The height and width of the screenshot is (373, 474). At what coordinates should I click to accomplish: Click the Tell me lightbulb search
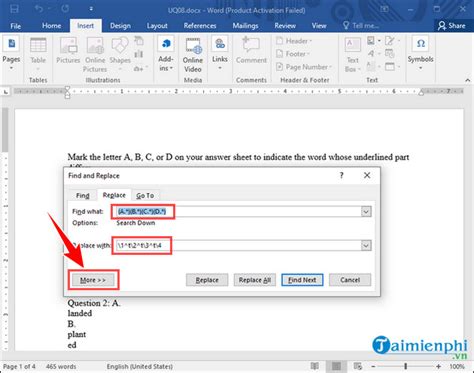(x=360, y=26)
